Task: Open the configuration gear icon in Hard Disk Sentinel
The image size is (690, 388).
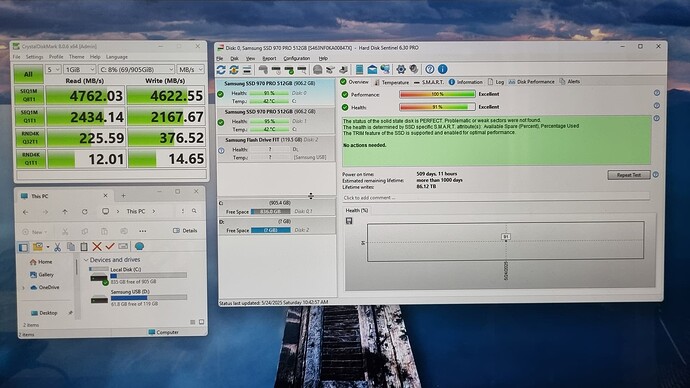Action: (400, 69)
